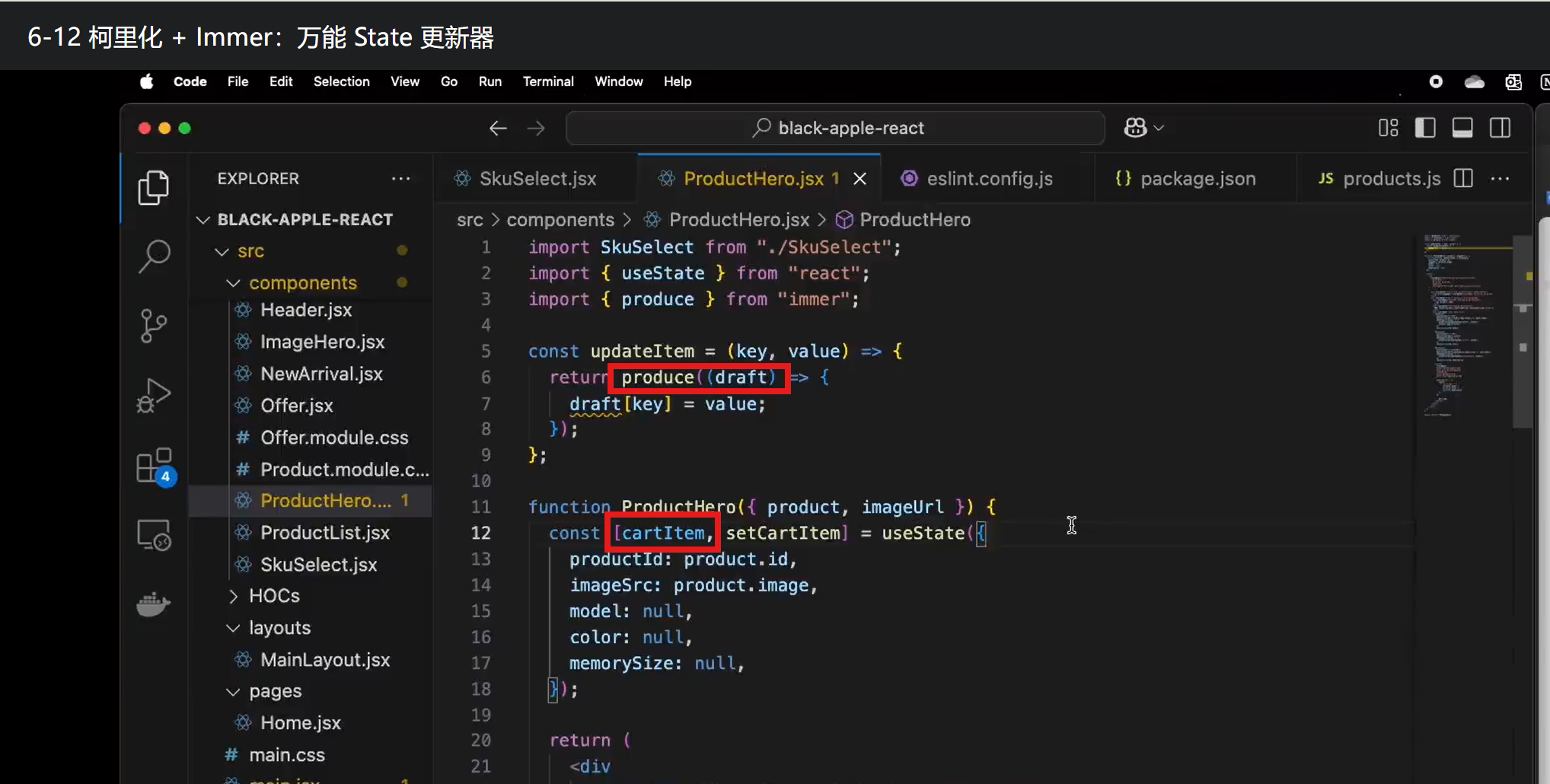Open NewArrival.jsx in the explorer
The height and width of the screenshot is (784, 1550).
click(321, 374)
